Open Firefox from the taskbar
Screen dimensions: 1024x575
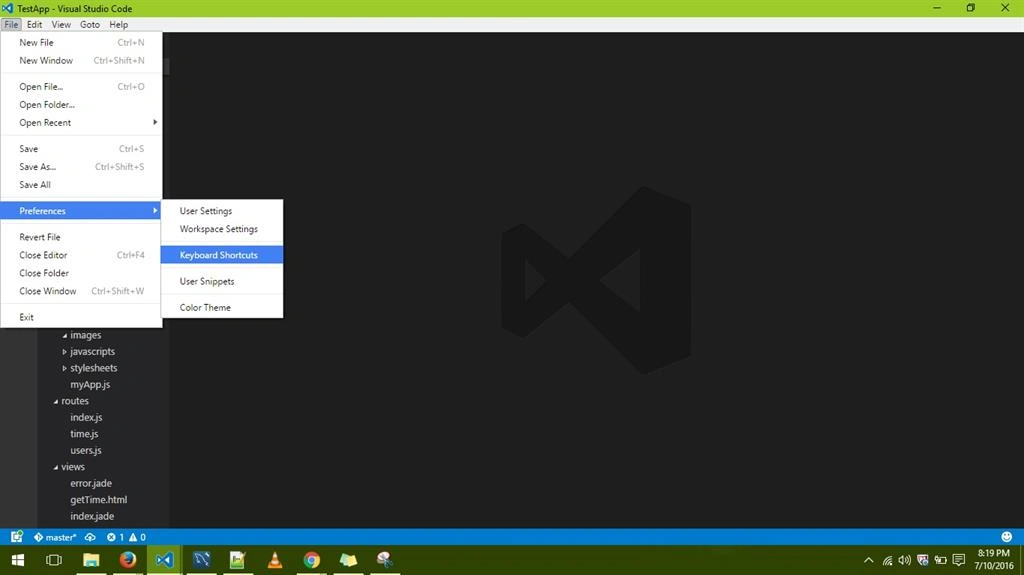click(x=127, y=560)
